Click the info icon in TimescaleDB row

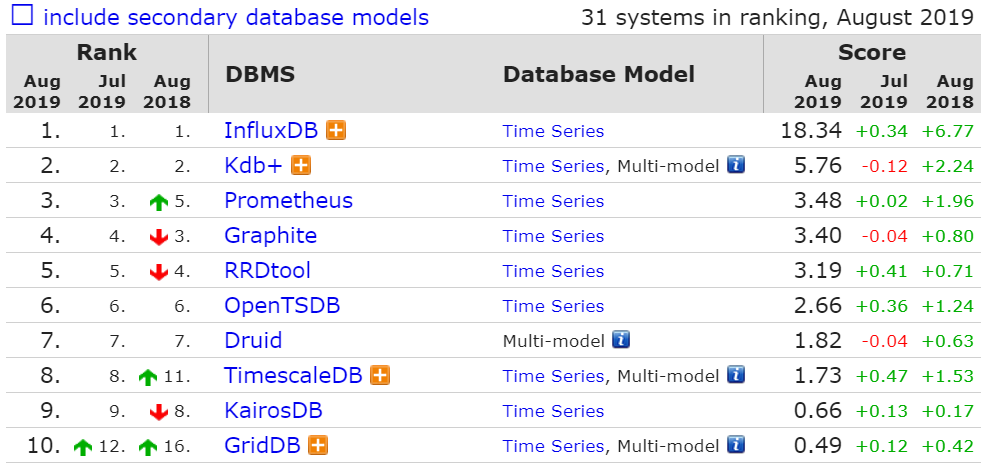pos(736,375)
